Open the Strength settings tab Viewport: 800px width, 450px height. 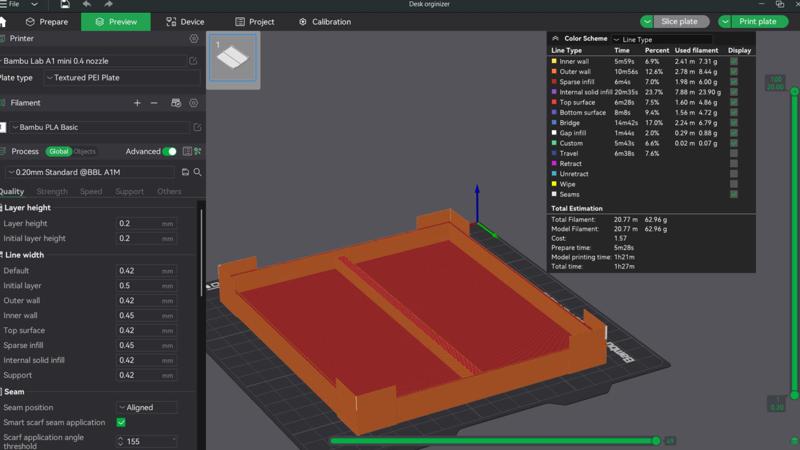tap(52, 191)
